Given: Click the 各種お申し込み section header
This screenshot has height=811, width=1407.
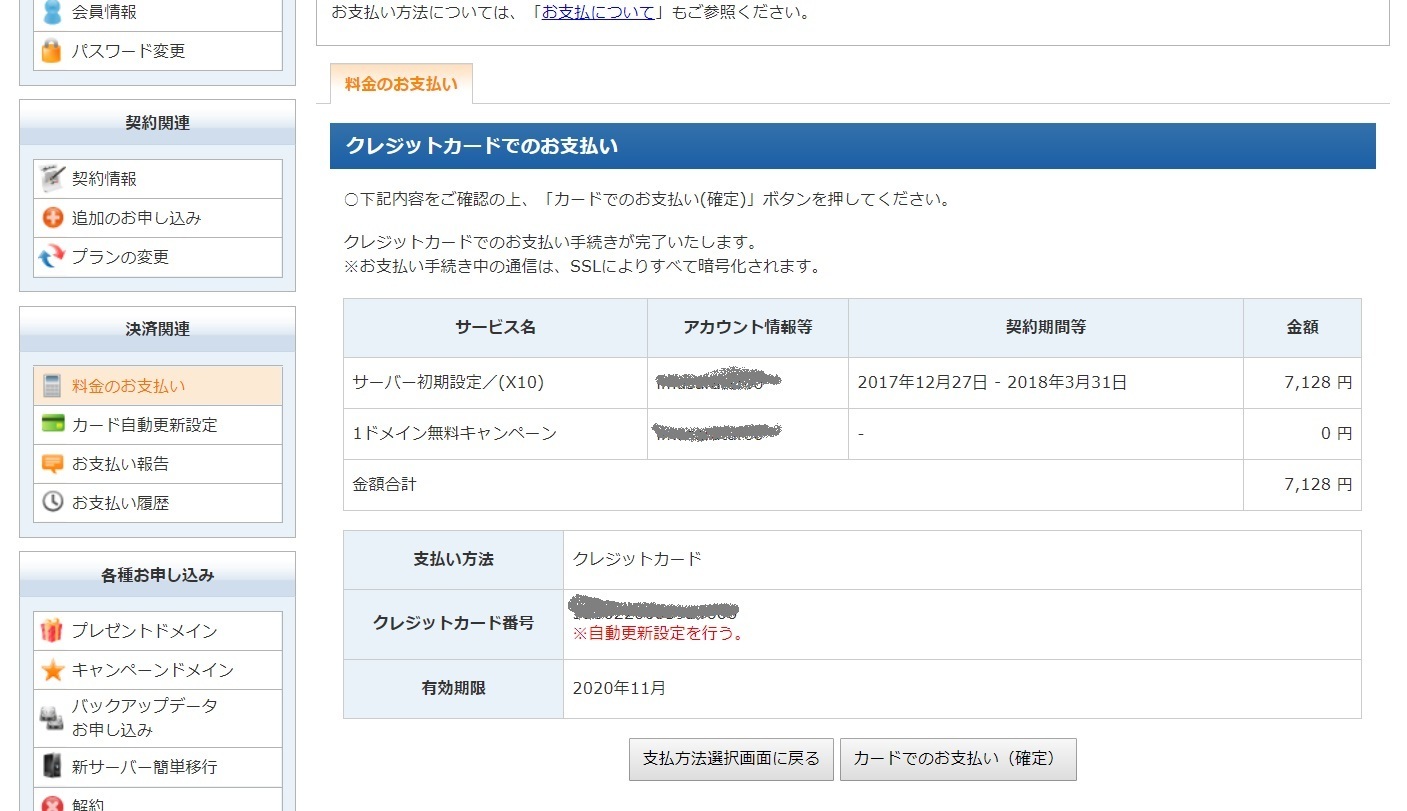Looking at the screenshot, I should pyautogui.click(x=157, y=575).
